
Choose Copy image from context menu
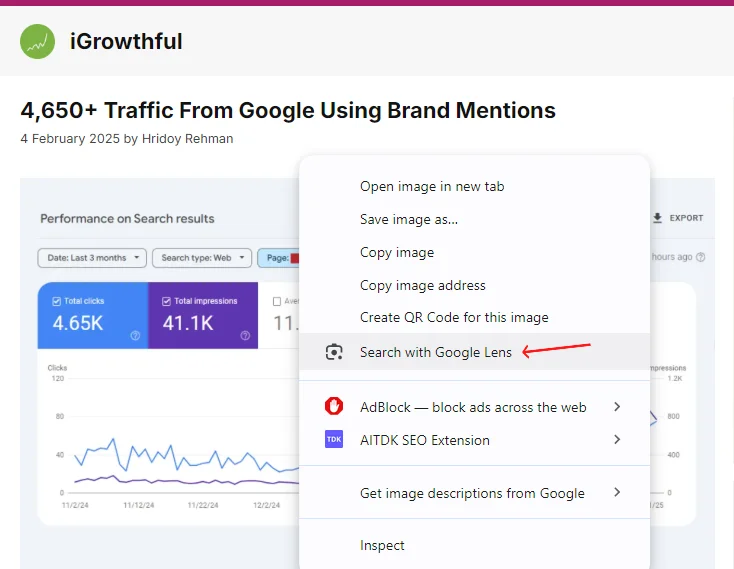click(474, 252)
